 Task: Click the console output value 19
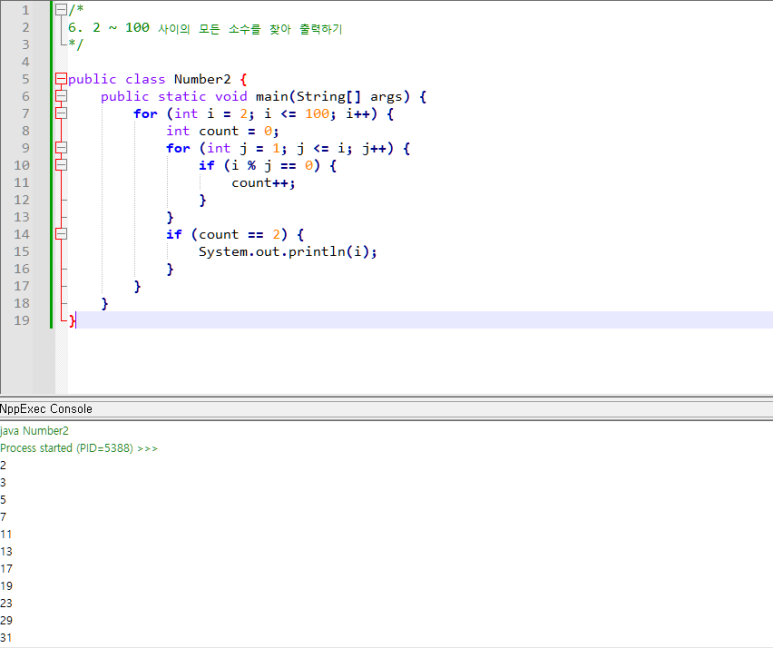pos(6,586)
